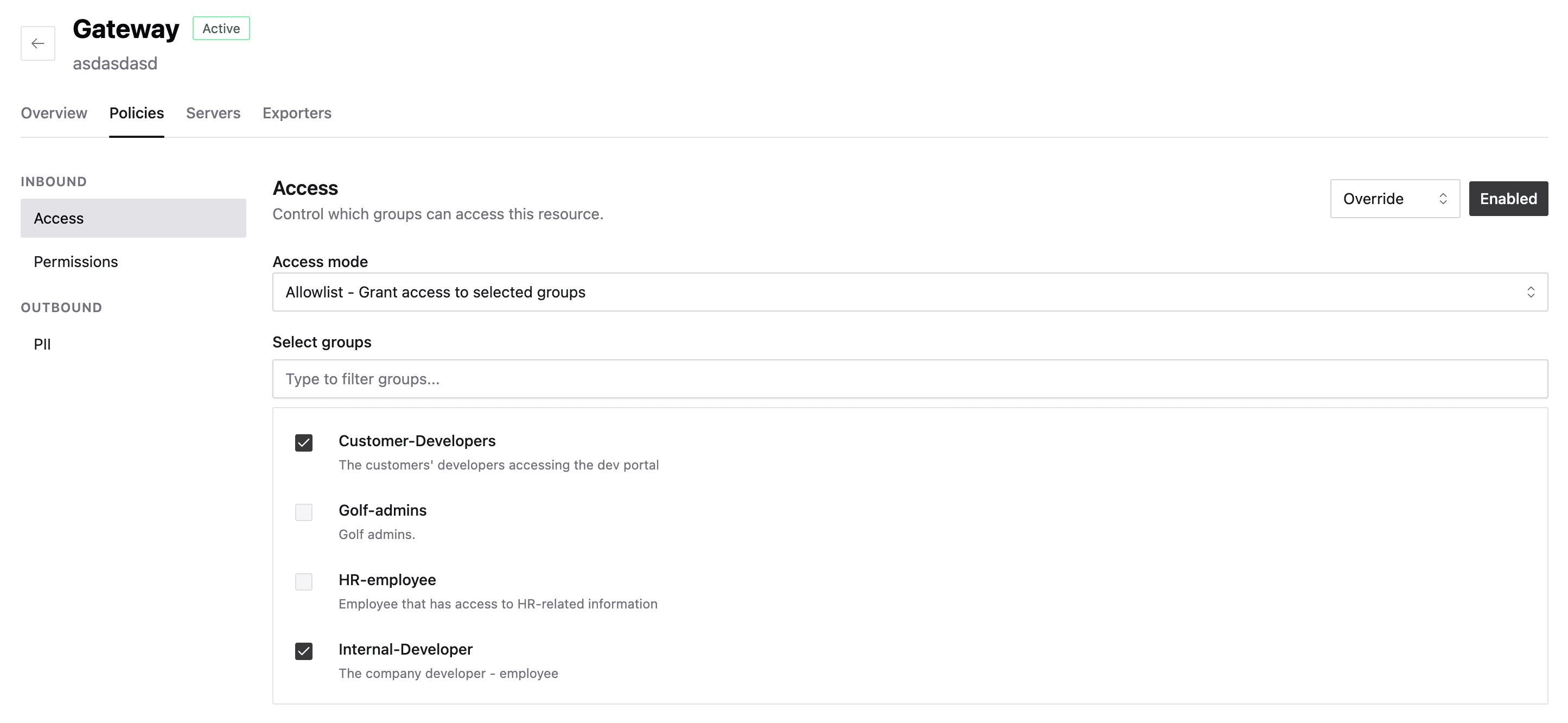Uncheck the Internal-Developer checkbox
Viewport: 1568px width, 723px height.
click(x=304, y=651)
